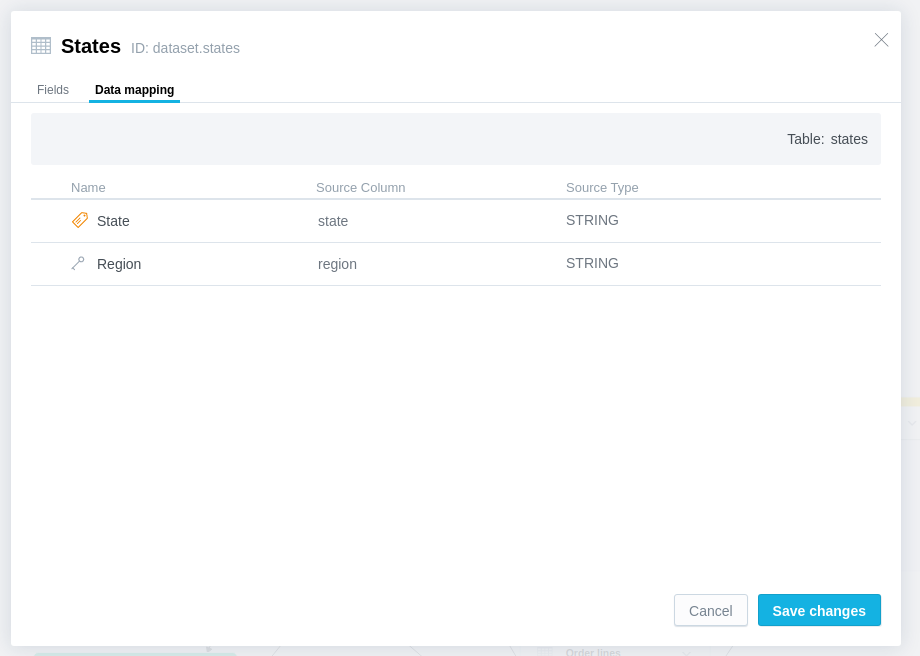Click the 'Table: states' label
The image size is (920, 656).
click(827, 139)
